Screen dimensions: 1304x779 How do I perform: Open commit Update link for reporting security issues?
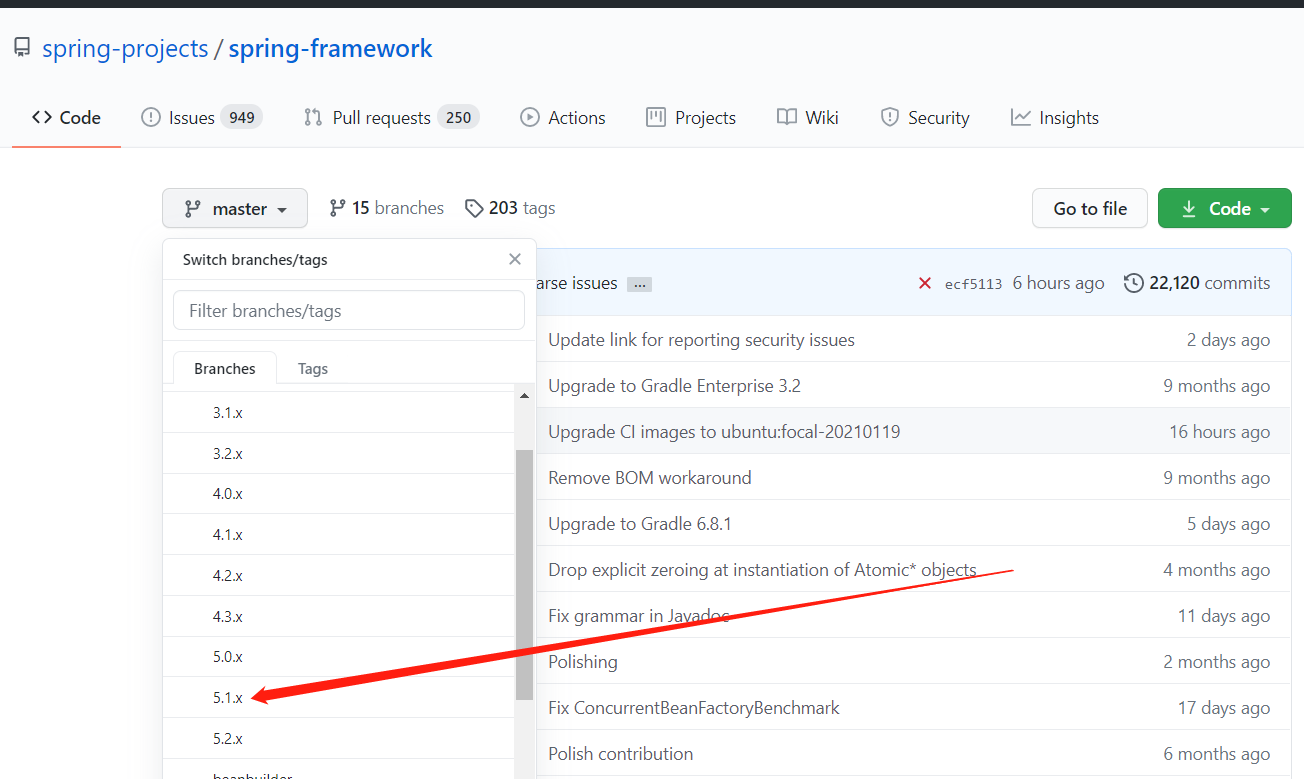(x=701, y=340)
